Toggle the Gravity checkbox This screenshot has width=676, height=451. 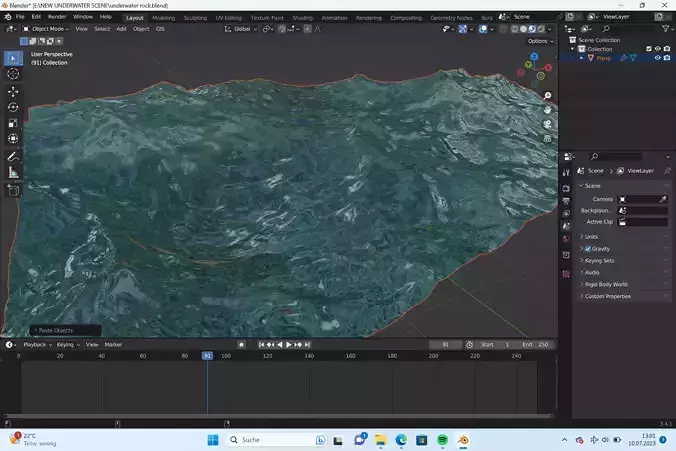point(588,249)
